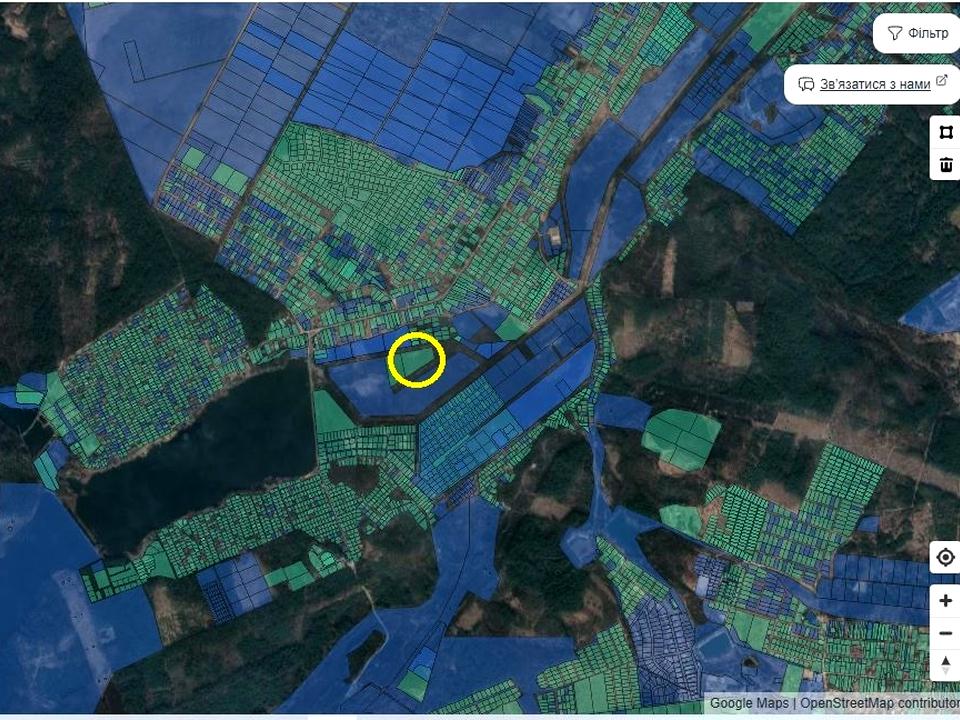Center map on my location with crosshair icon
Screen dimensions: 960x720
[x=945, y=558]
